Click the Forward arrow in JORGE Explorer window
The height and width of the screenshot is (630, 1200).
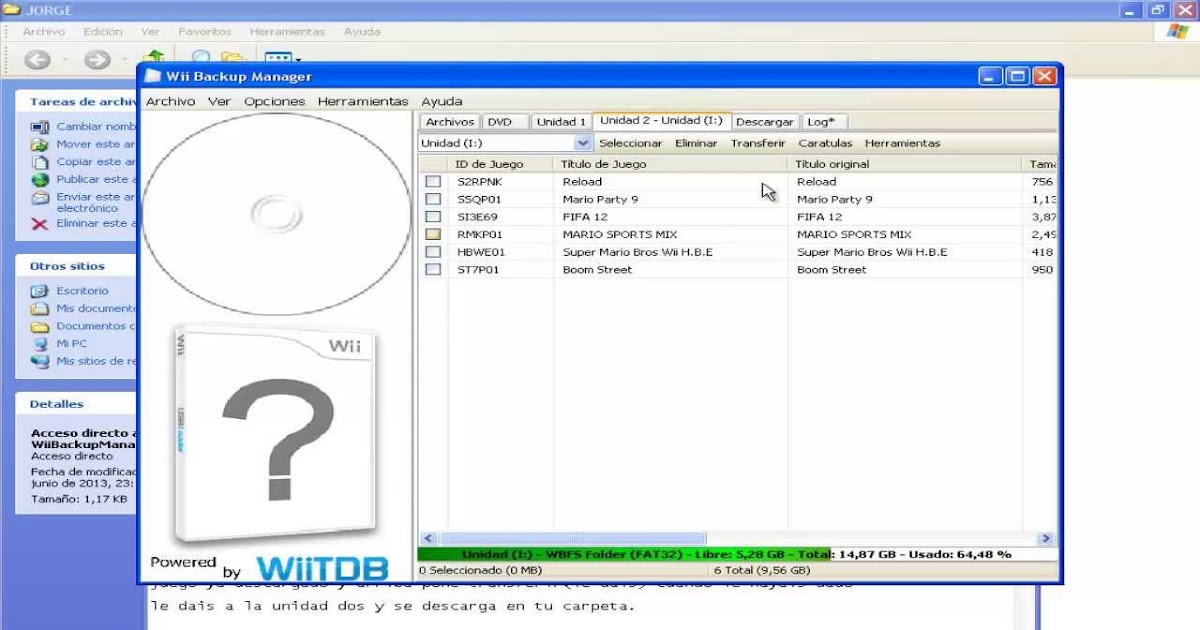96,60
